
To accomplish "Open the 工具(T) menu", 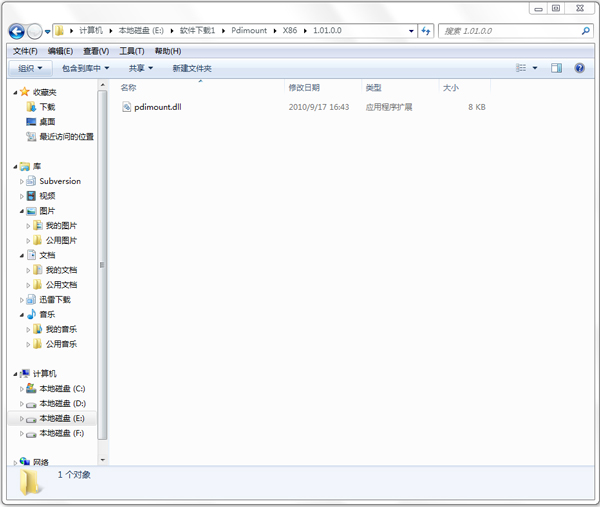I will tap(132, 51).
